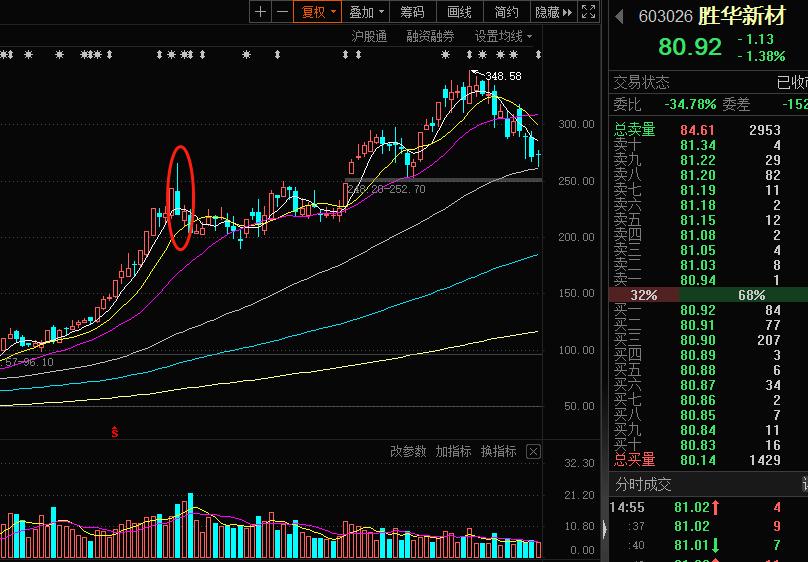
Task: Open the 叠加 overlay dropdown
Action: tap(366, 12)
